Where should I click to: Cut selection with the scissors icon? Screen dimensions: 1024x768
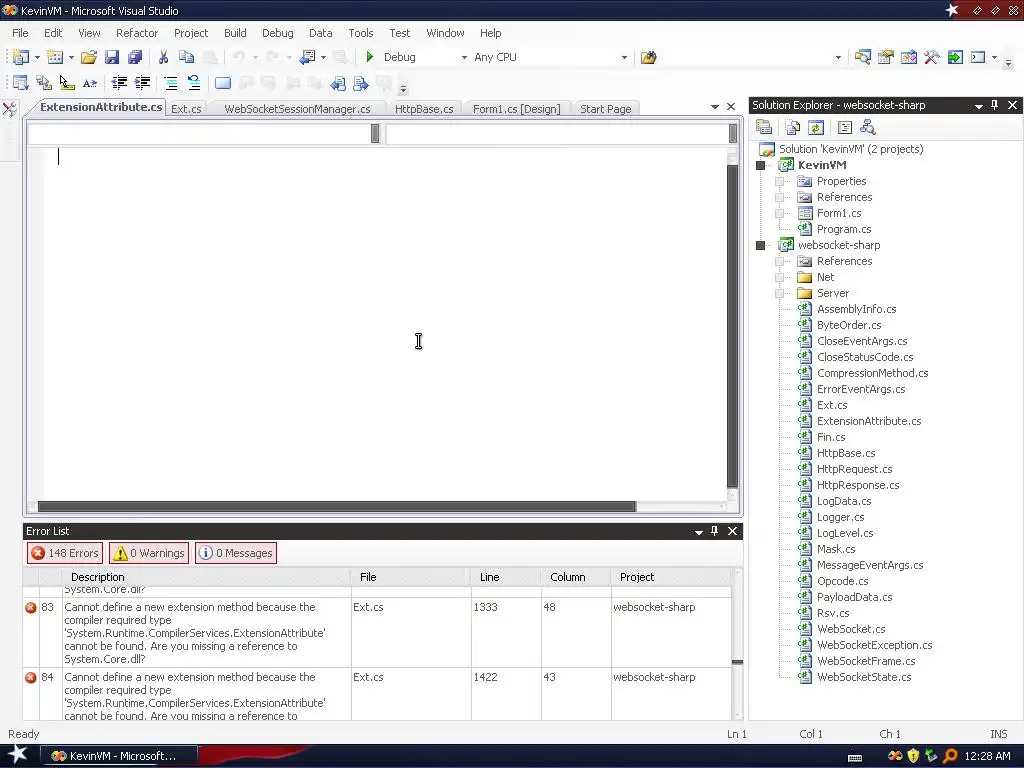[x=163, y=57]
